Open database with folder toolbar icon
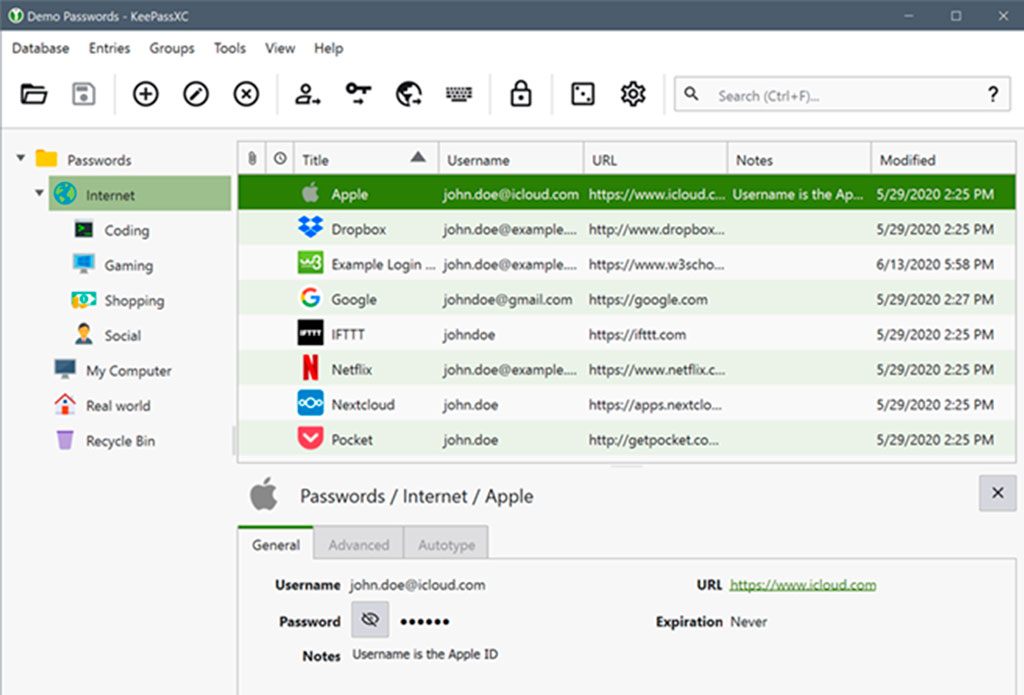This screenshot has height=695, width=1024. pyautogui.click(x=33, y=94)
